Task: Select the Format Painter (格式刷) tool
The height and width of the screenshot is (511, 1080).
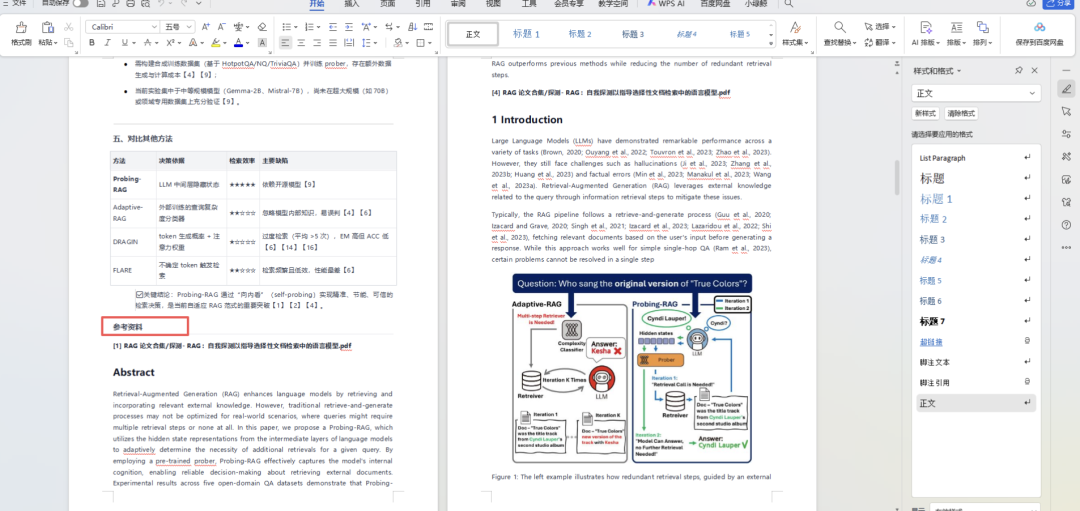Action: click(21, 33)
